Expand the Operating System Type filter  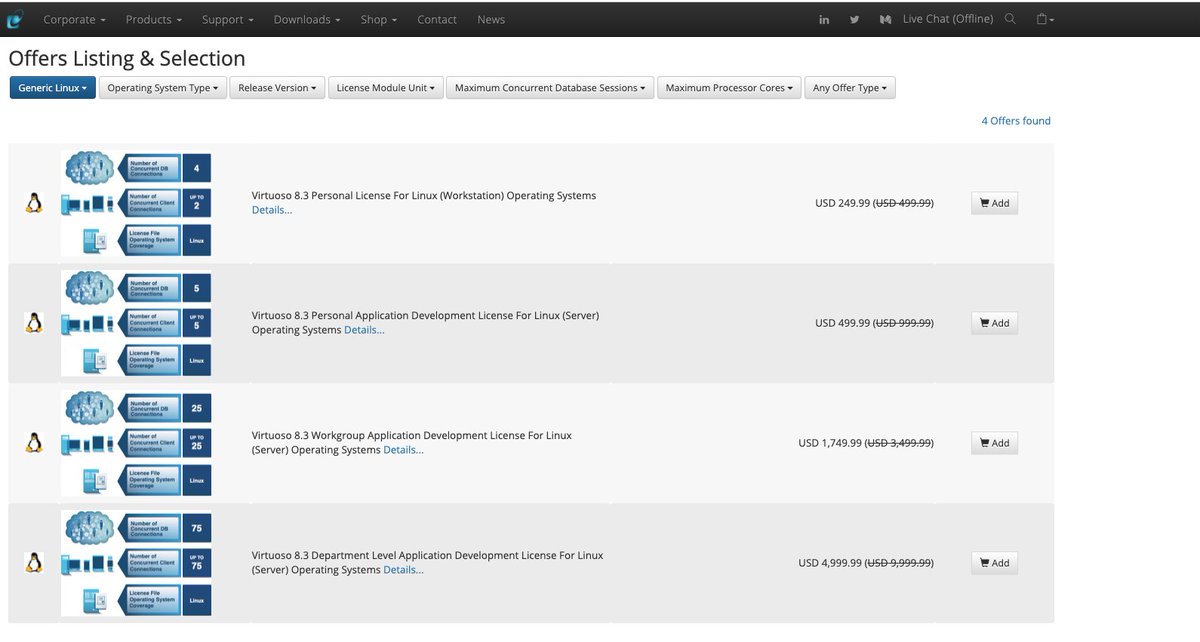(163, 88)
